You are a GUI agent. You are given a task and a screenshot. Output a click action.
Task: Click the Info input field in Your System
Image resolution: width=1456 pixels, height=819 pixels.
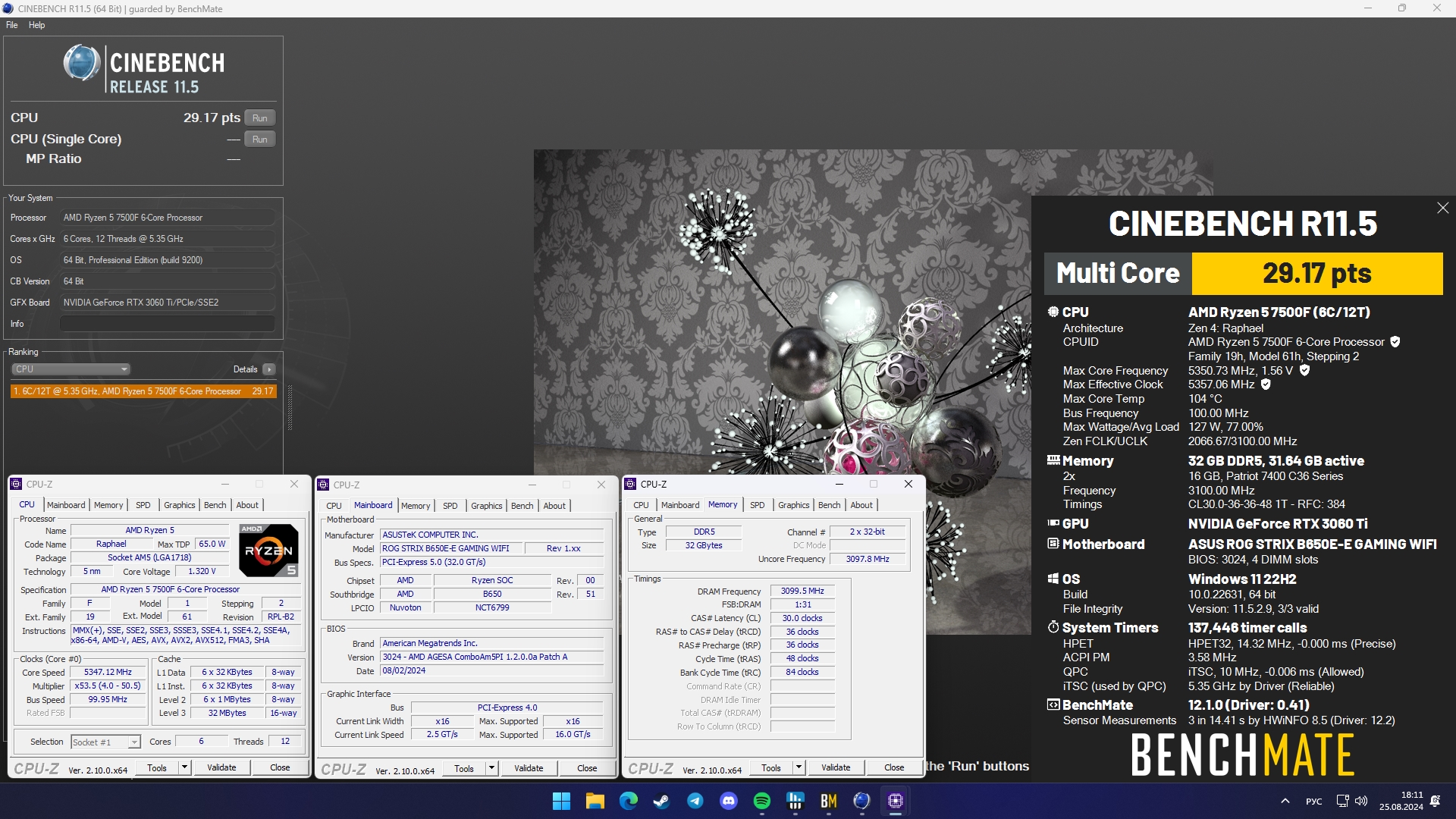pyautogui.click(x=167, y=324)
